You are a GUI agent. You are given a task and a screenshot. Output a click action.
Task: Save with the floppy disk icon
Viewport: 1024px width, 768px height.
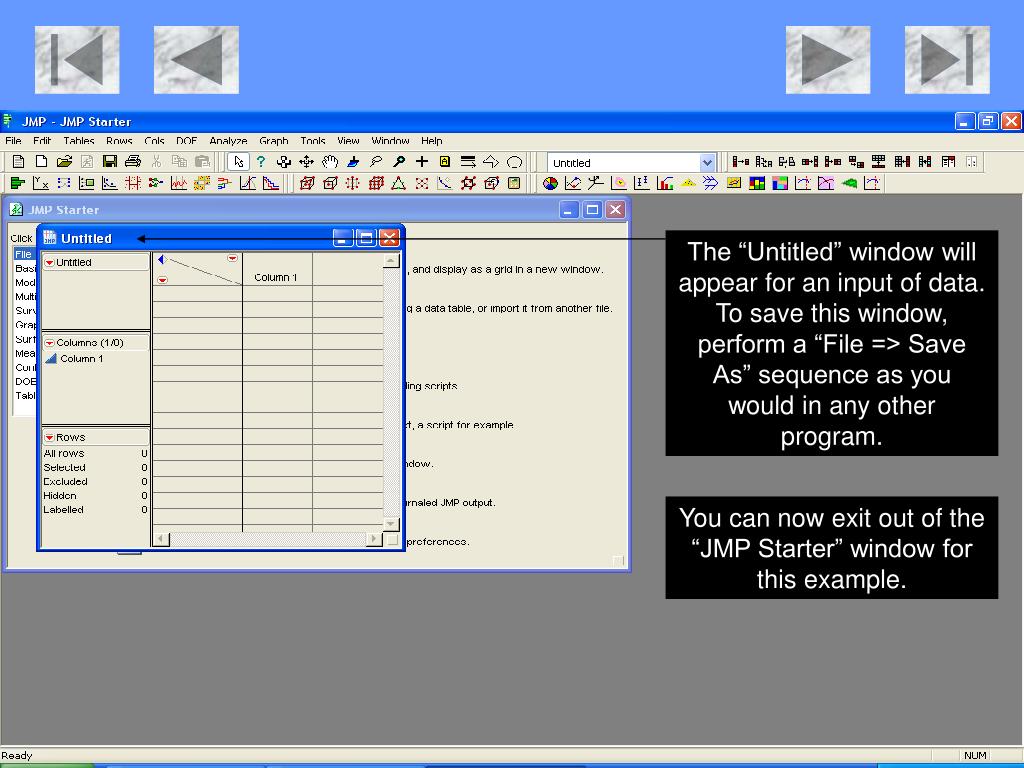click(x=110, y=161)
